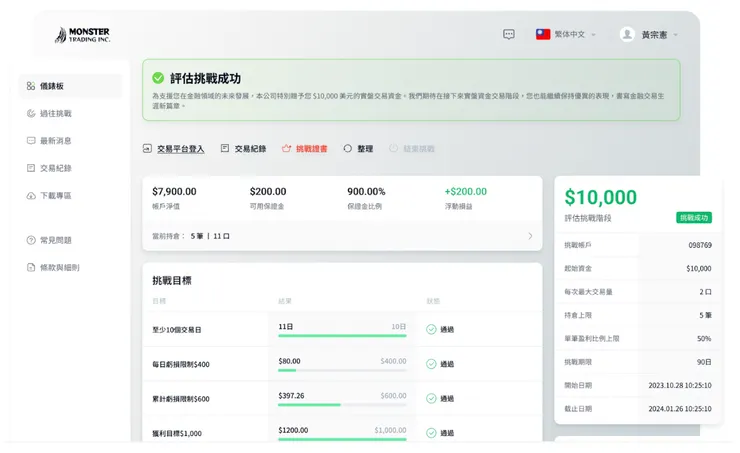Click the greyed 結束挑戰 button
The height and width of the screenshot is (453, 740).
[x=412, y=149]
